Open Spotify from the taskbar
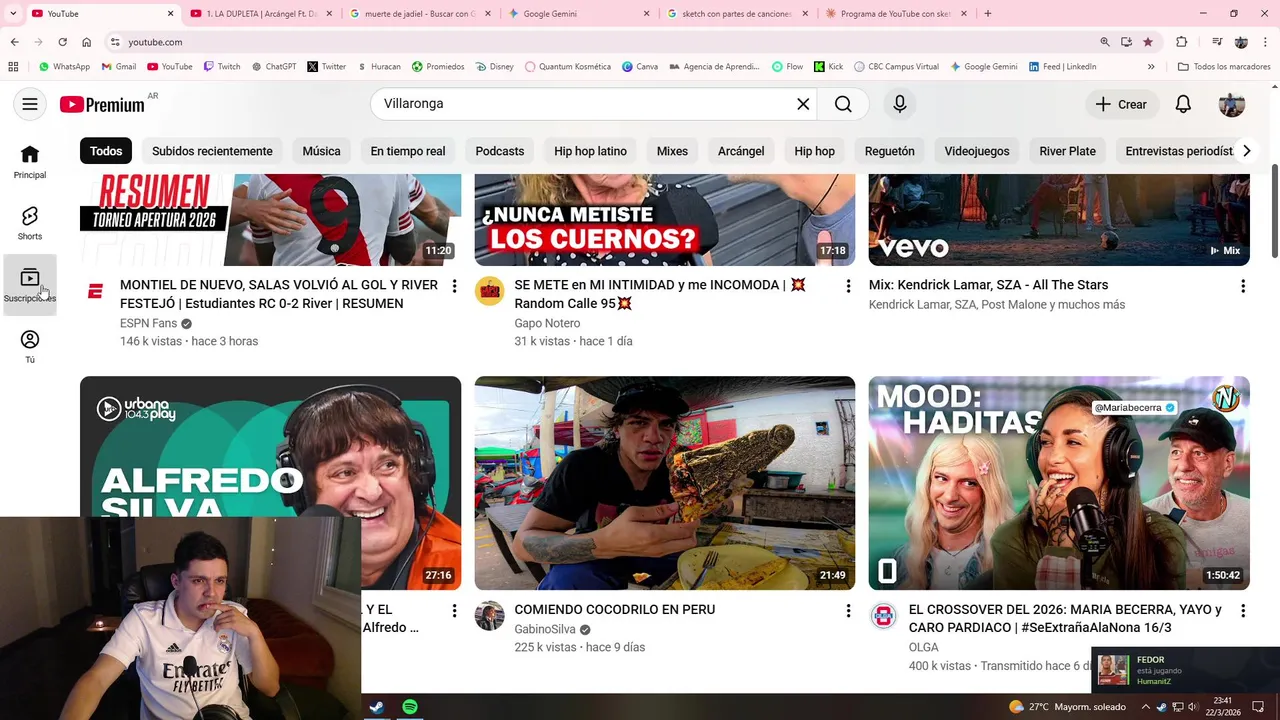 tap(410, 707)
